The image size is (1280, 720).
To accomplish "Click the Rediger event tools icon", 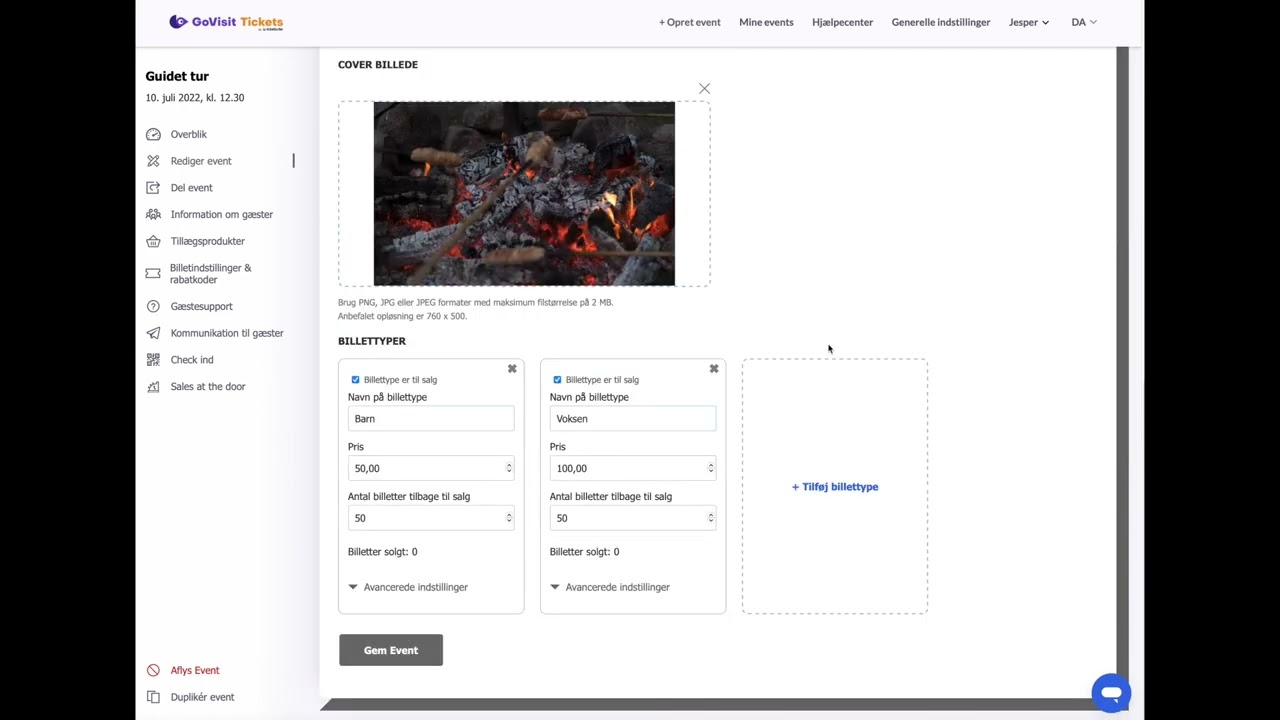I will [x=153, y=161].
